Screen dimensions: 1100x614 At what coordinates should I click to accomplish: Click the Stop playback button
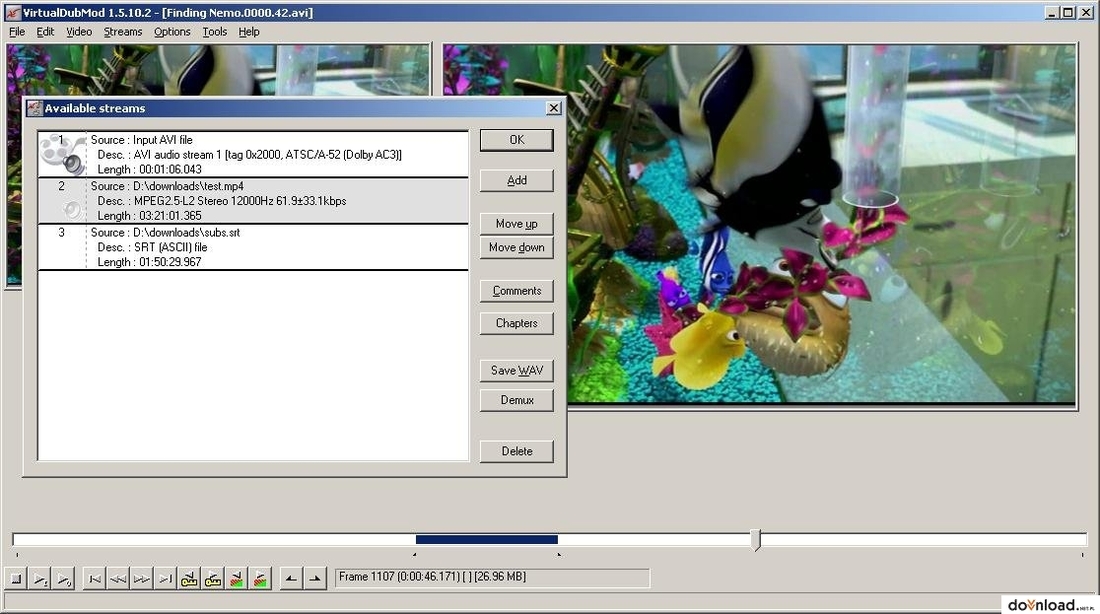coord(16,579)
